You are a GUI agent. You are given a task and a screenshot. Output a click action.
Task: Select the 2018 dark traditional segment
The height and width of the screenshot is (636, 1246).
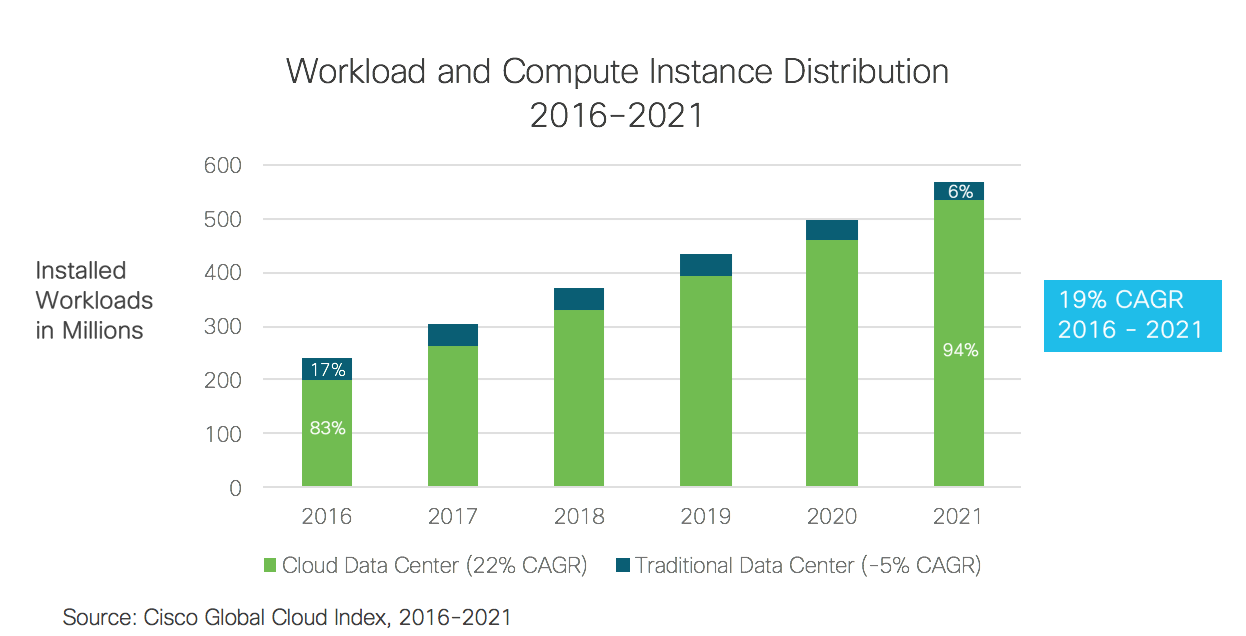[579, 299]
